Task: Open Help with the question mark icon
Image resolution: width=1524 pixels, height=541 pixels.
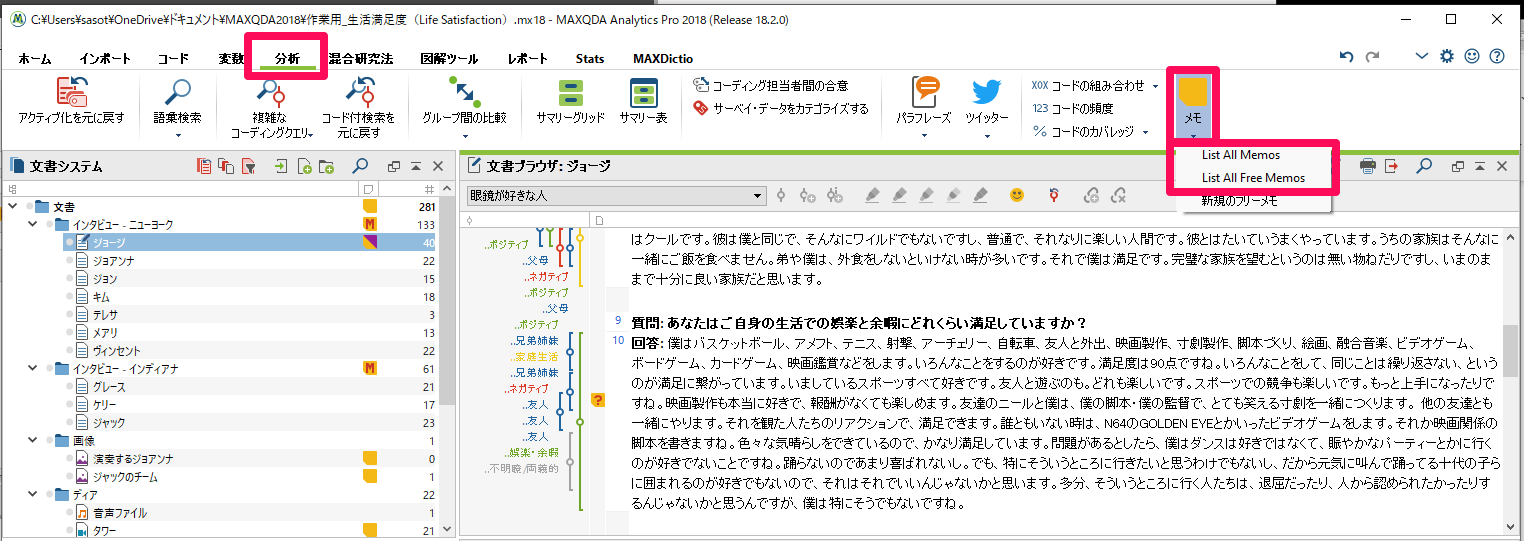Action: (1497, 57)
